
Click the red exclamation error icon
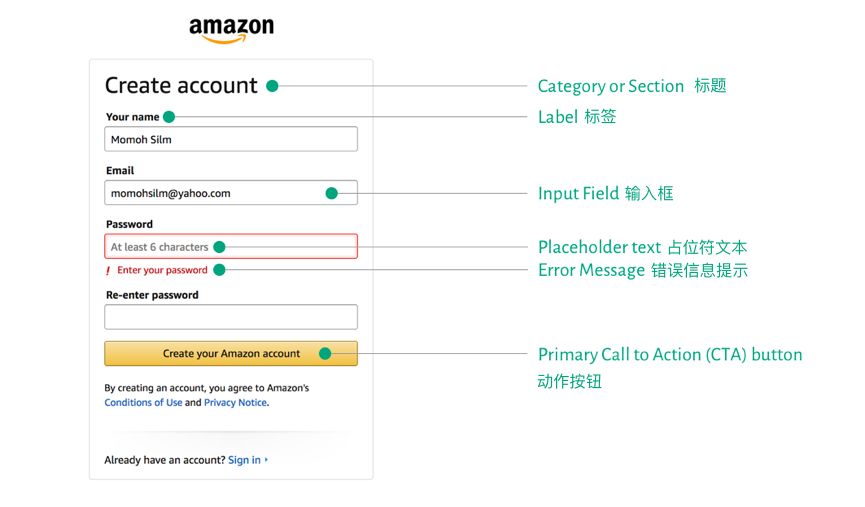pos(108,271)
